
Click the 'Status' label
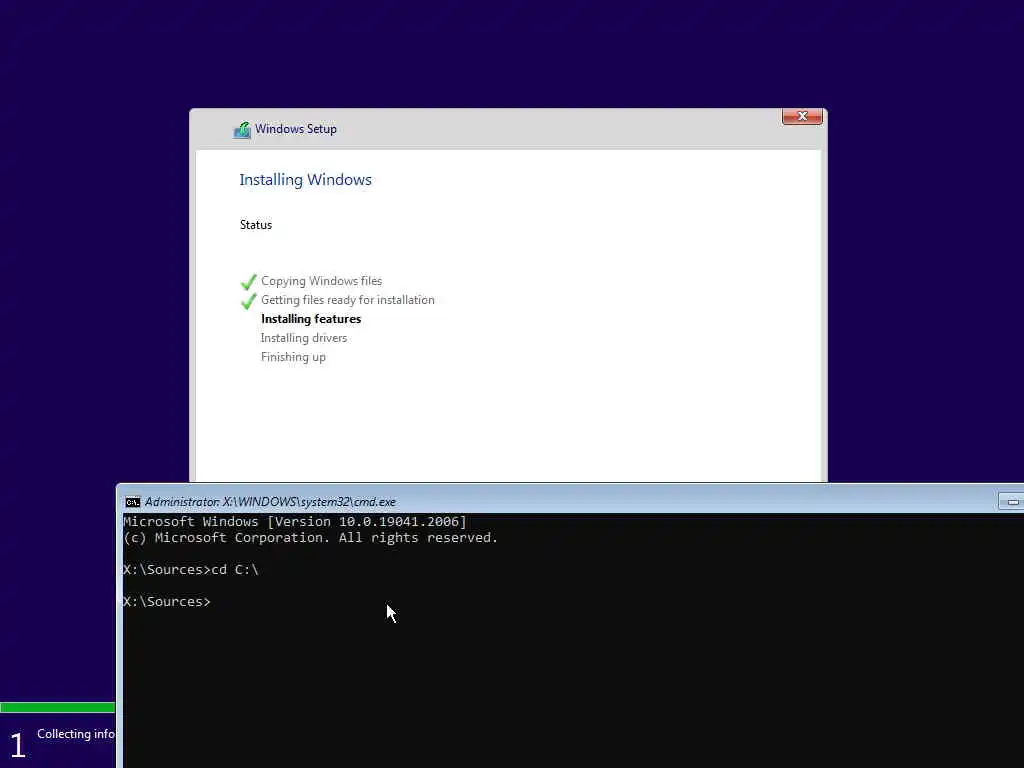click(255, 225)
